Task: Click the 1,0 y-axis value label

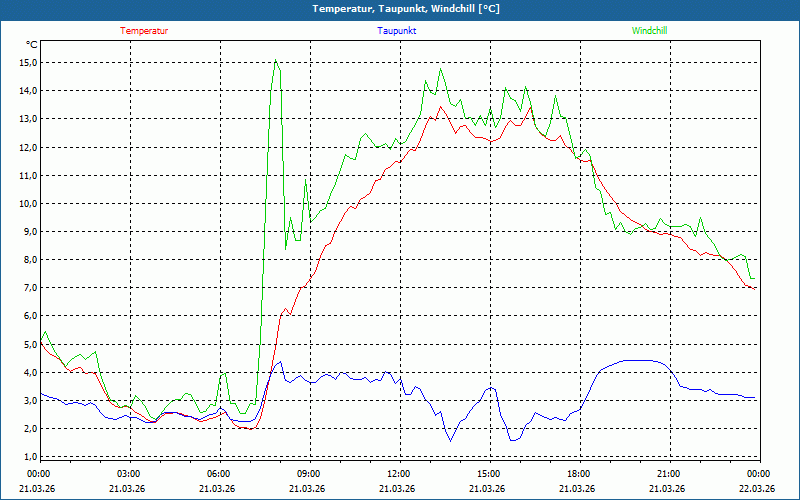Action: [x=30, y=457]
